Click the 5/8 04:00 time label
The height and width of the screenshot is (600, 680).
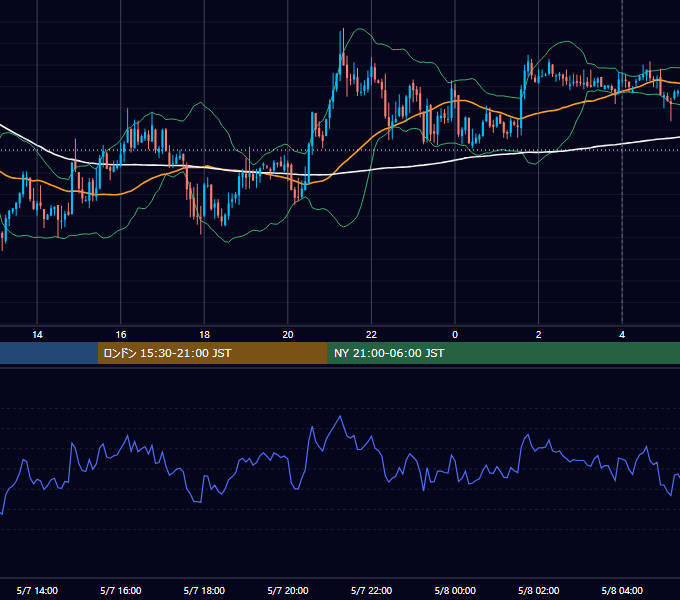pyautogui.click(x=622, y=590)
